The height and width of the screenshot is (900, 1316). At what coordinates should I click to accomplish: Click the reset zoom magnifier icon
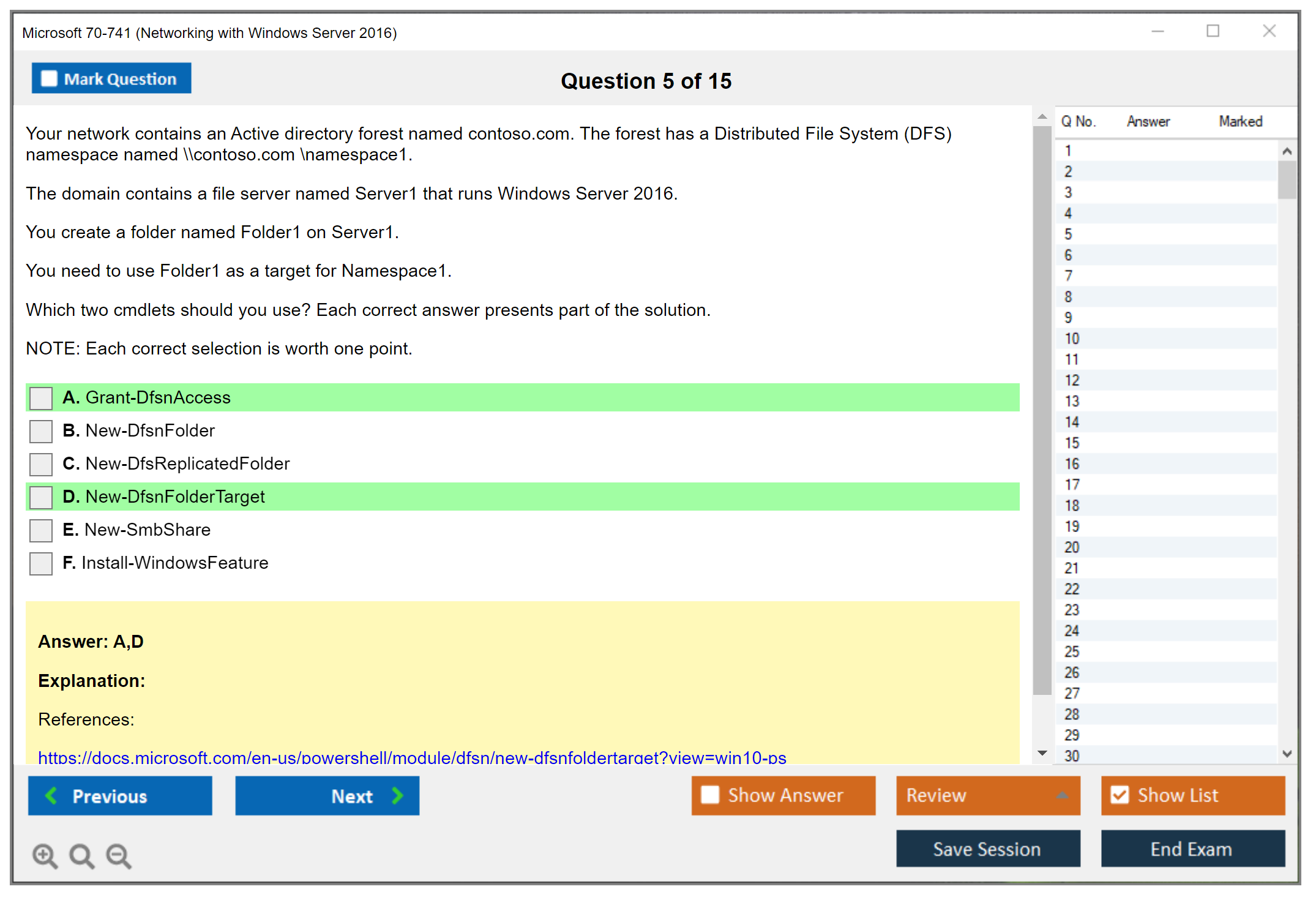(81, 855)
